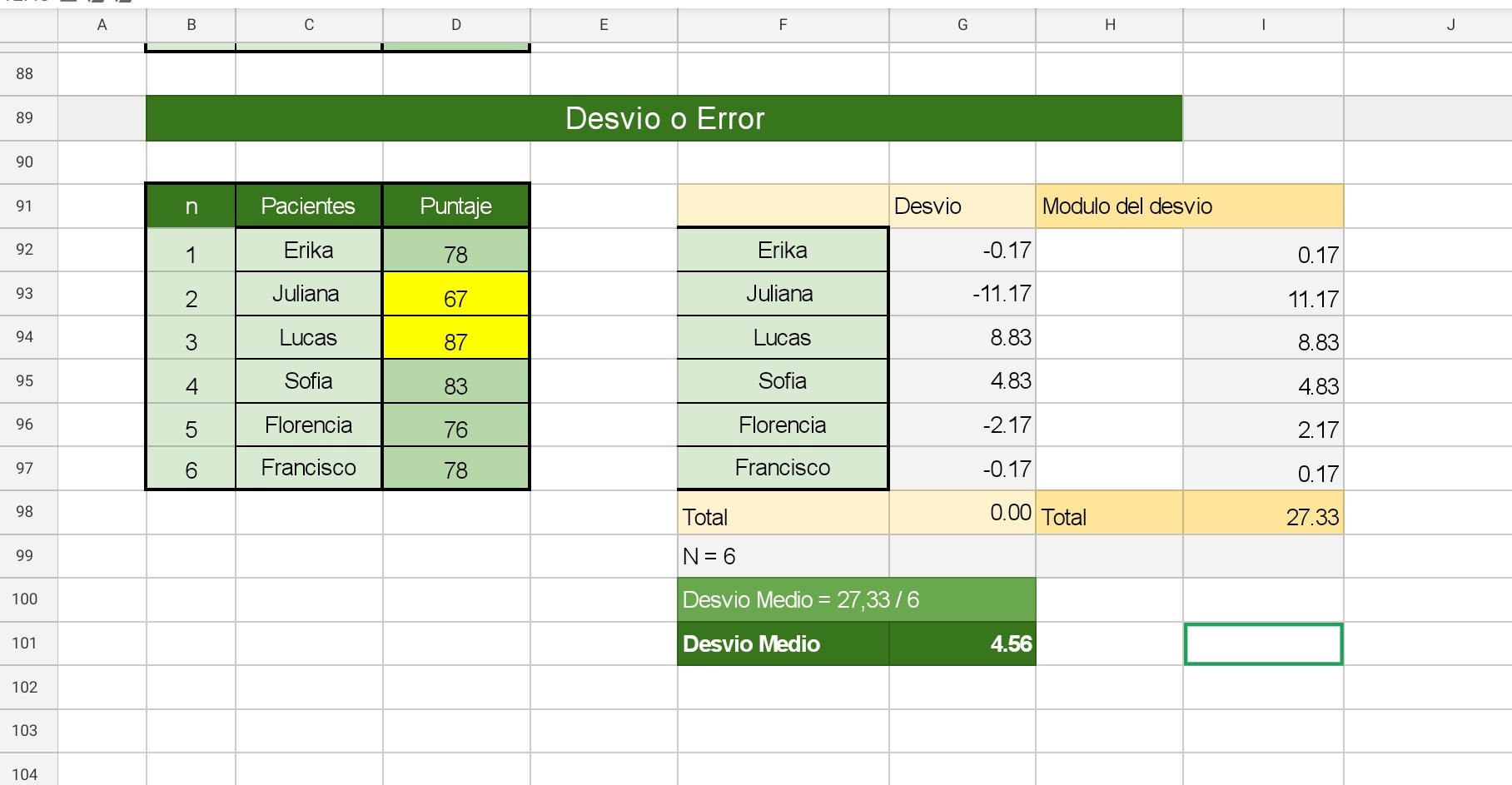This screenshot has height=785, width=1512.
Task: Click the select-all corner box
Action: (x=28, y=25)
